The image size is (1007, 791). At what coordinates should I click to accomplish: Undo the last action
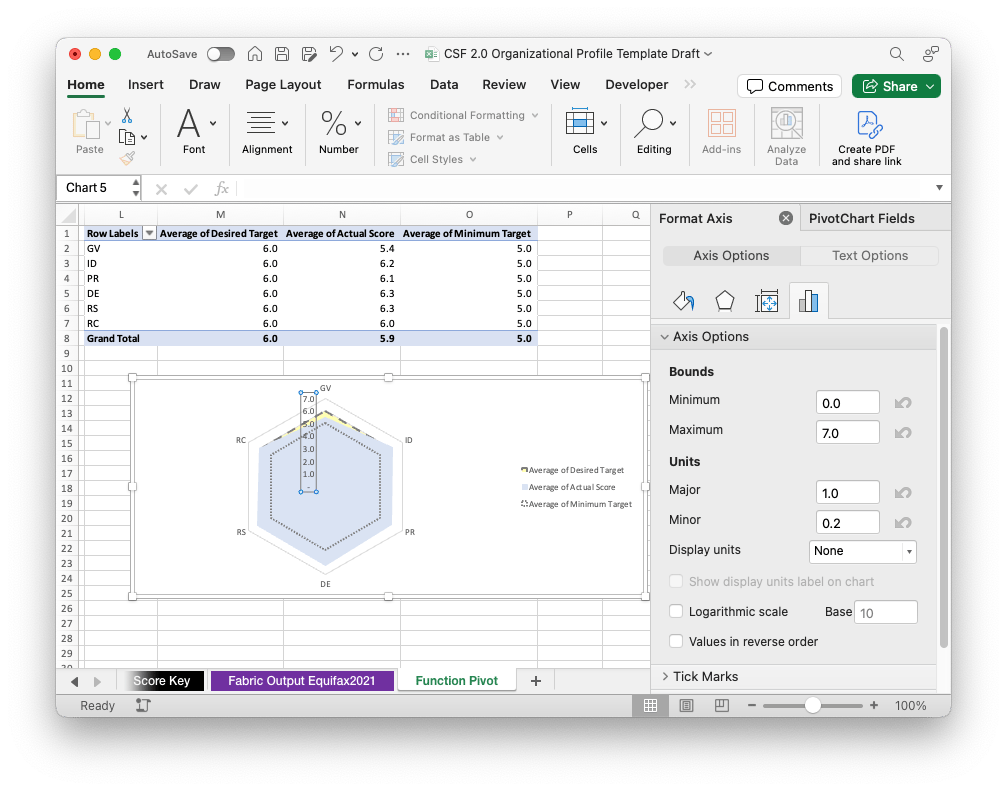click(336, 54)
